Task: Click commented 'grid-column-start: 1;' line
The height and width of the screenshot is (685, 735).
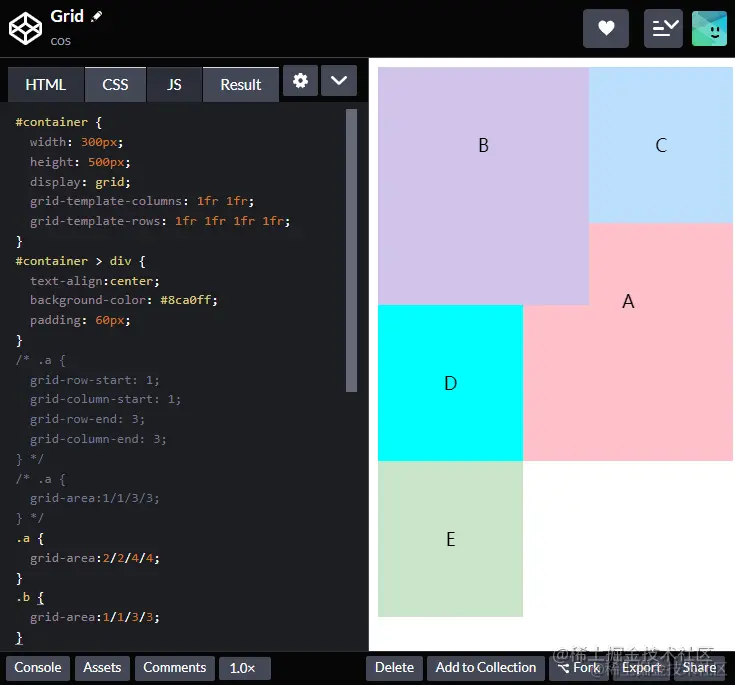Action: point(105,399)
